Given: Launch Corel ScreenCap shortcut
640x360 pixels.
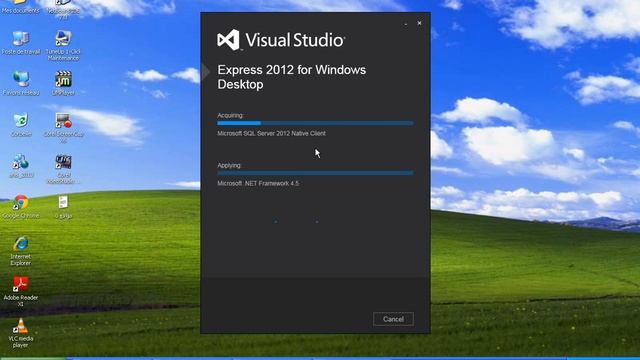Looking at the screenshot, I should [63, 128].
